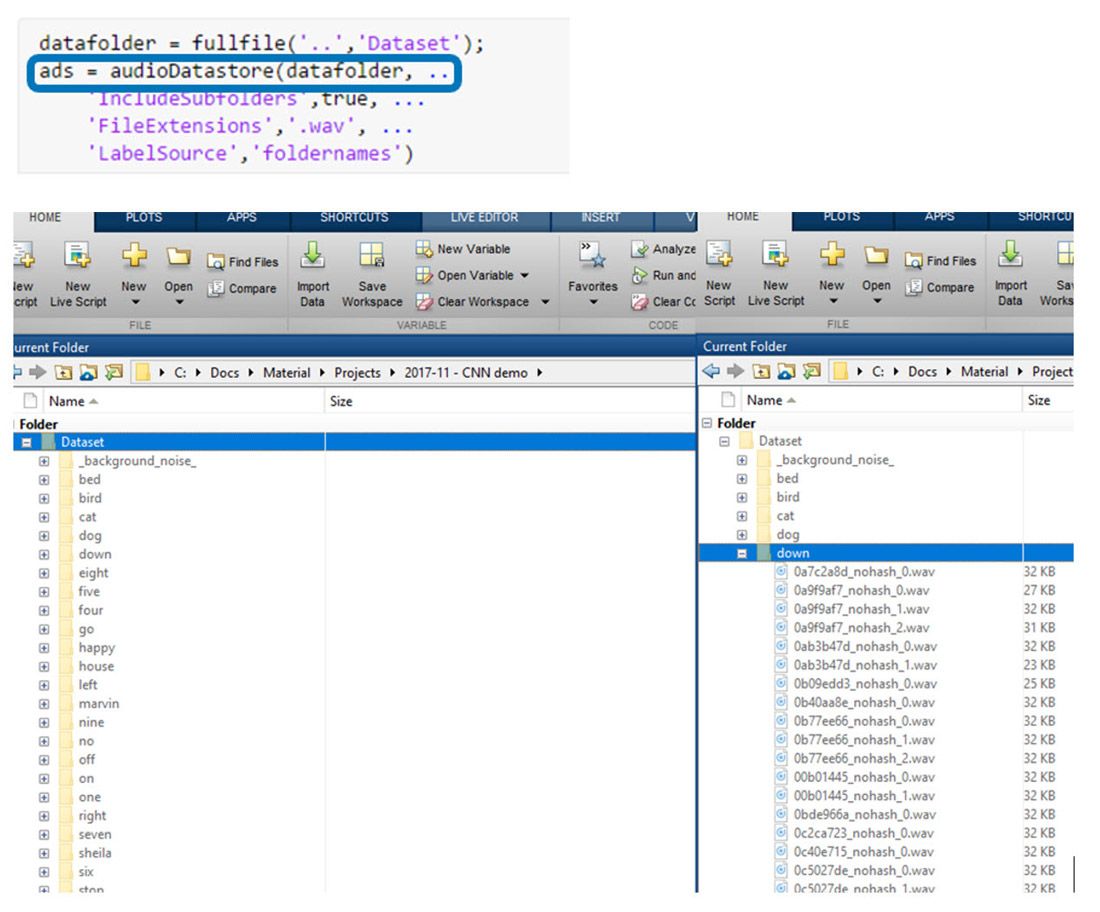Click Find Files in left toolbar

pos(242,262)
